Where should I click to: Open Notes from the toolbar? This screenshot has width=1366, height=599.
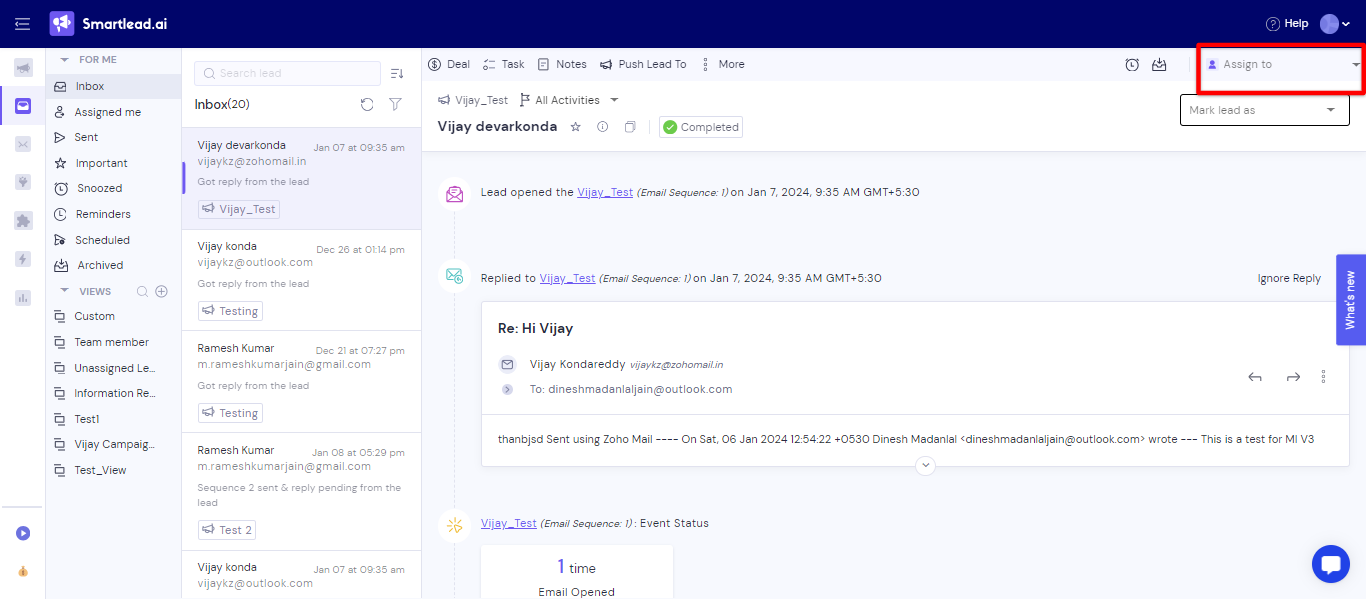(x=562, y=64)
